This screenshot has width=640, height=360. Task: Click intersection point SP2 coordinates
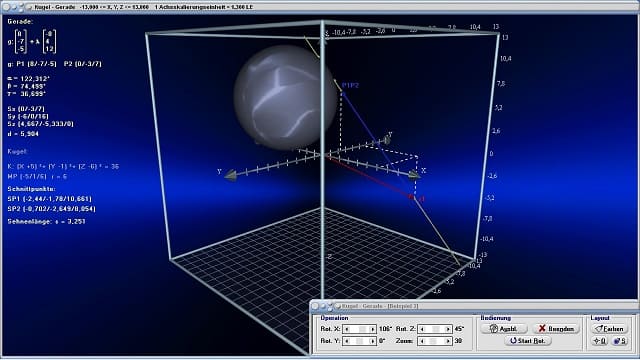(51, 209)
